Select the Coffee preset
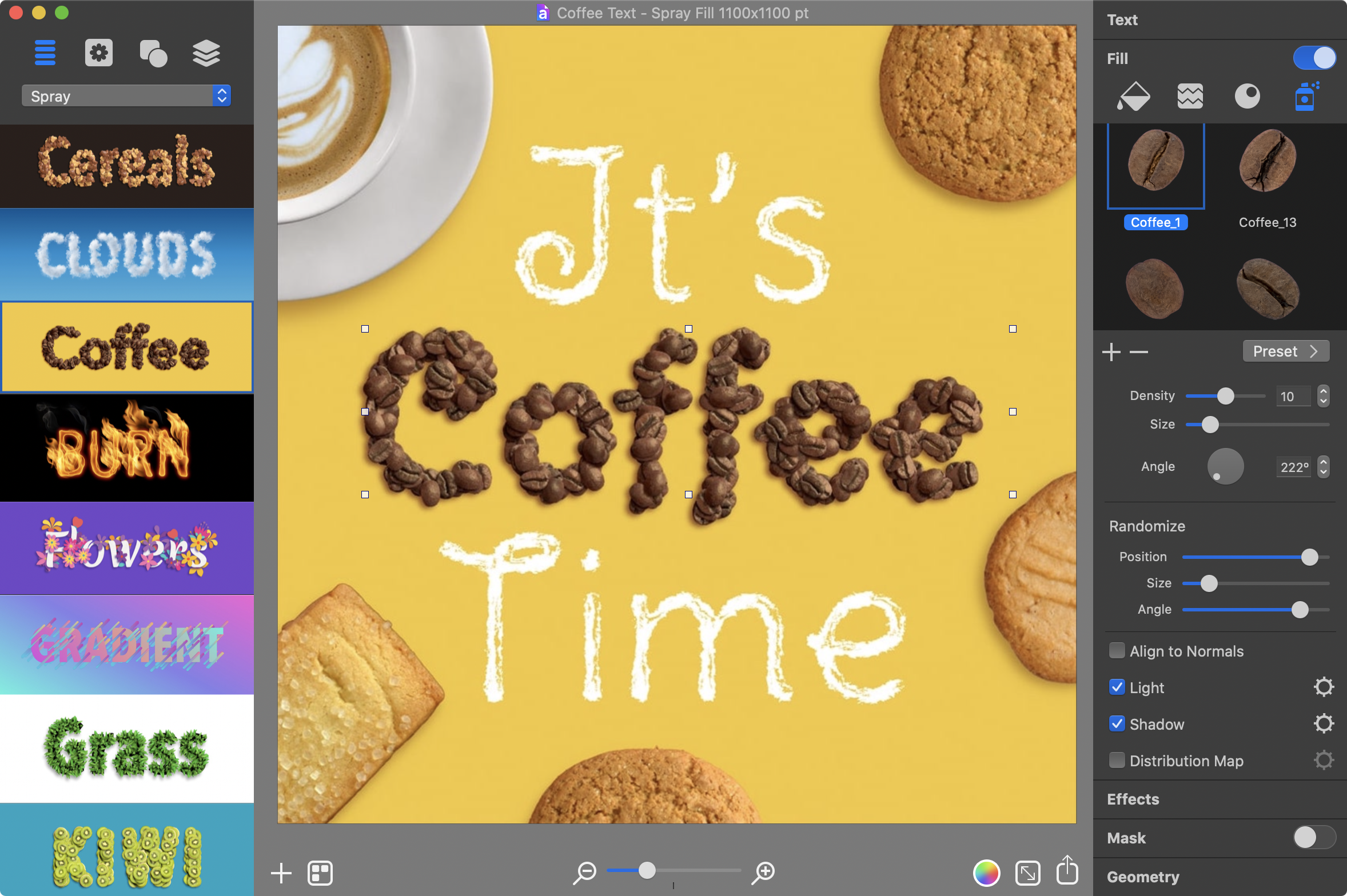The width and height of the screenshot is (1347, 896). point(126,347)
